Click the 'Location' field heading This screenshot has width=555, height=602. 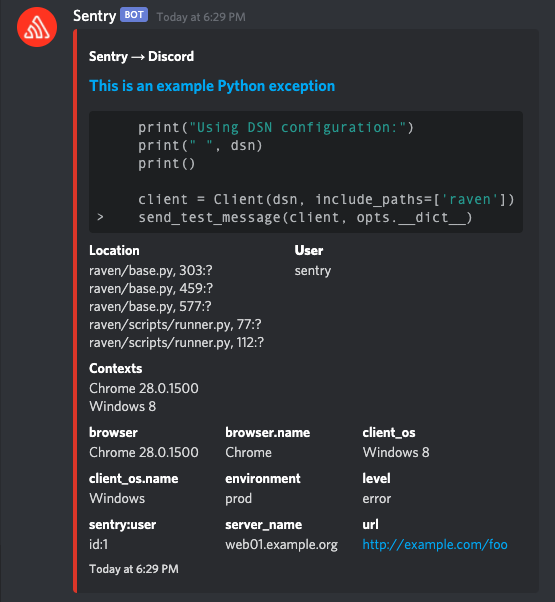pyautogui.click(x=114, y=251)
